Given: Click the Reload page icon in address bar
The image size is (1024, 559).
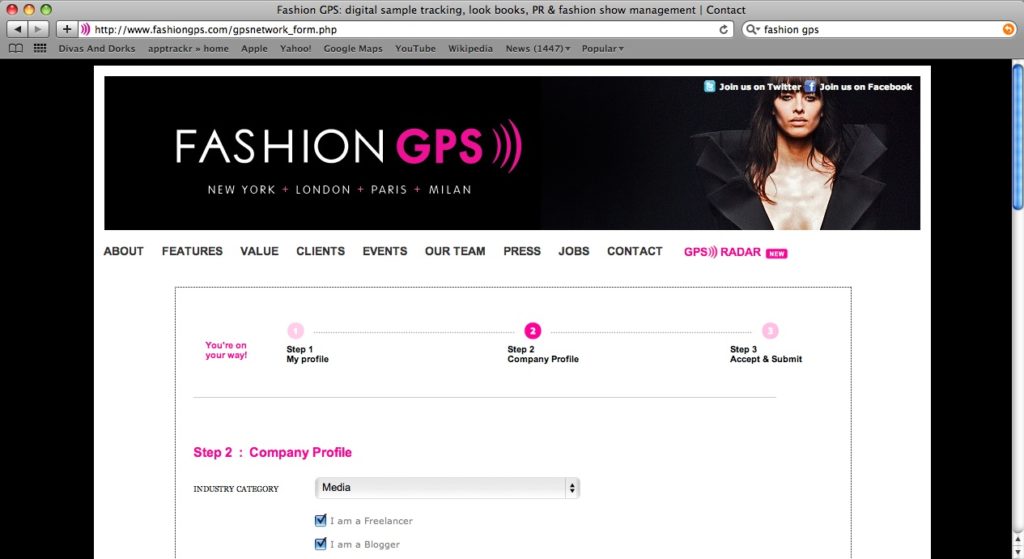Looking at the screenshot, I should [724, 30].
